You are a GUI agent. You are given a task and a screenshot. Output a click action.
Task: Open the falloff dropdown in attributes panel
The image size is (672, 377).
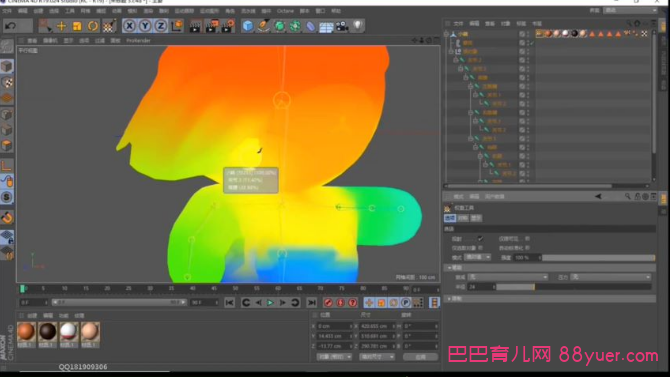click(508, 277)
